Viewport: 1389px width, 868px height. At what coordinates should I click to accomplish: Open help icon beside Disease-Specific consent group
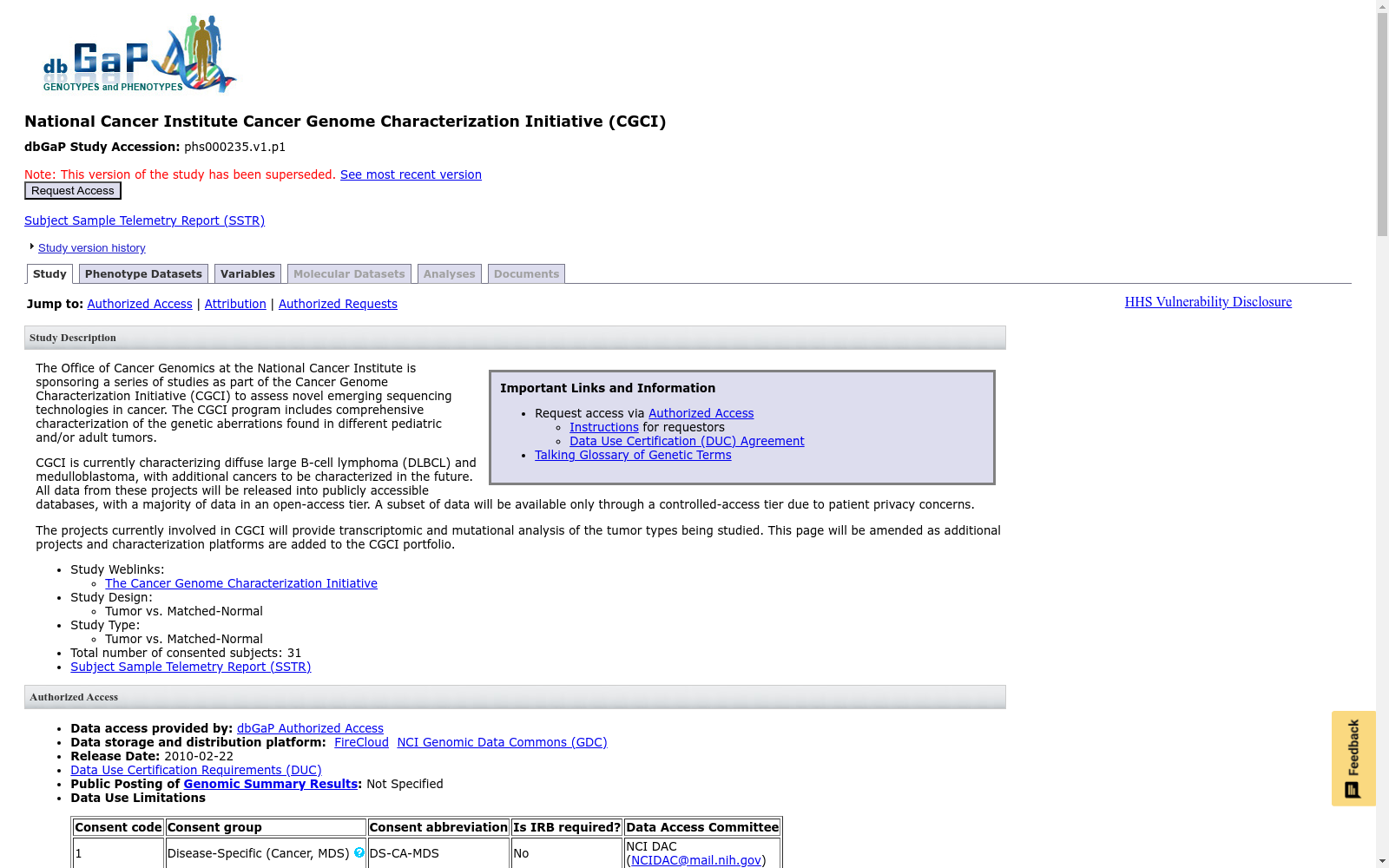click(x=359, y=852)
